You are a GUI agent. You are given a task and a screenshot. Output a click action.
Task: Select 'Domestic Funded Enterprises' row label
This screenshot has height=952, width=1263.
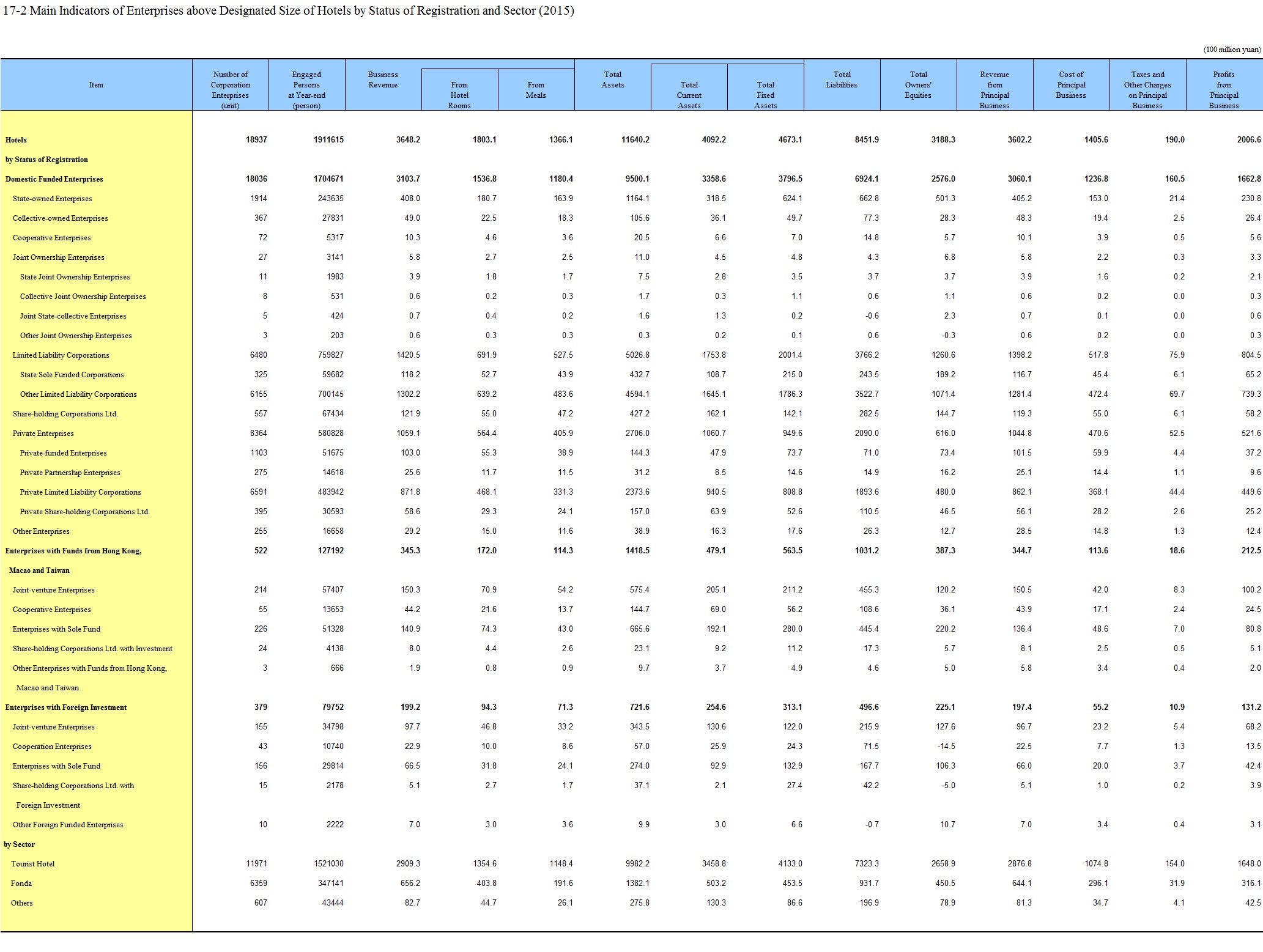pyautogui.click(x=54, y=179)
